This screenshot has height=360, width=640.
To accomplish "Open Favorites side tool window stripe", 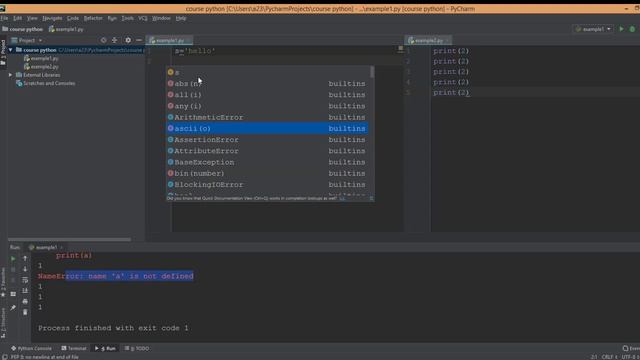I will 3,282.
